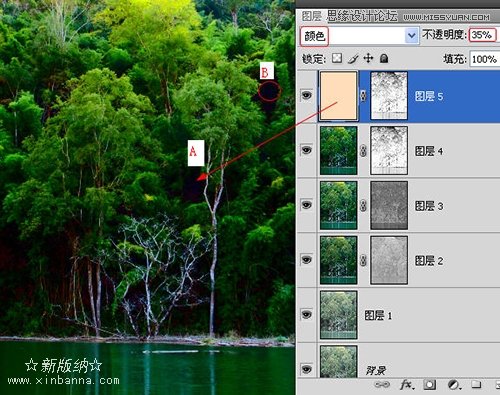Select the gray mask thumbnail of 图层 3

tap(389, 205)
